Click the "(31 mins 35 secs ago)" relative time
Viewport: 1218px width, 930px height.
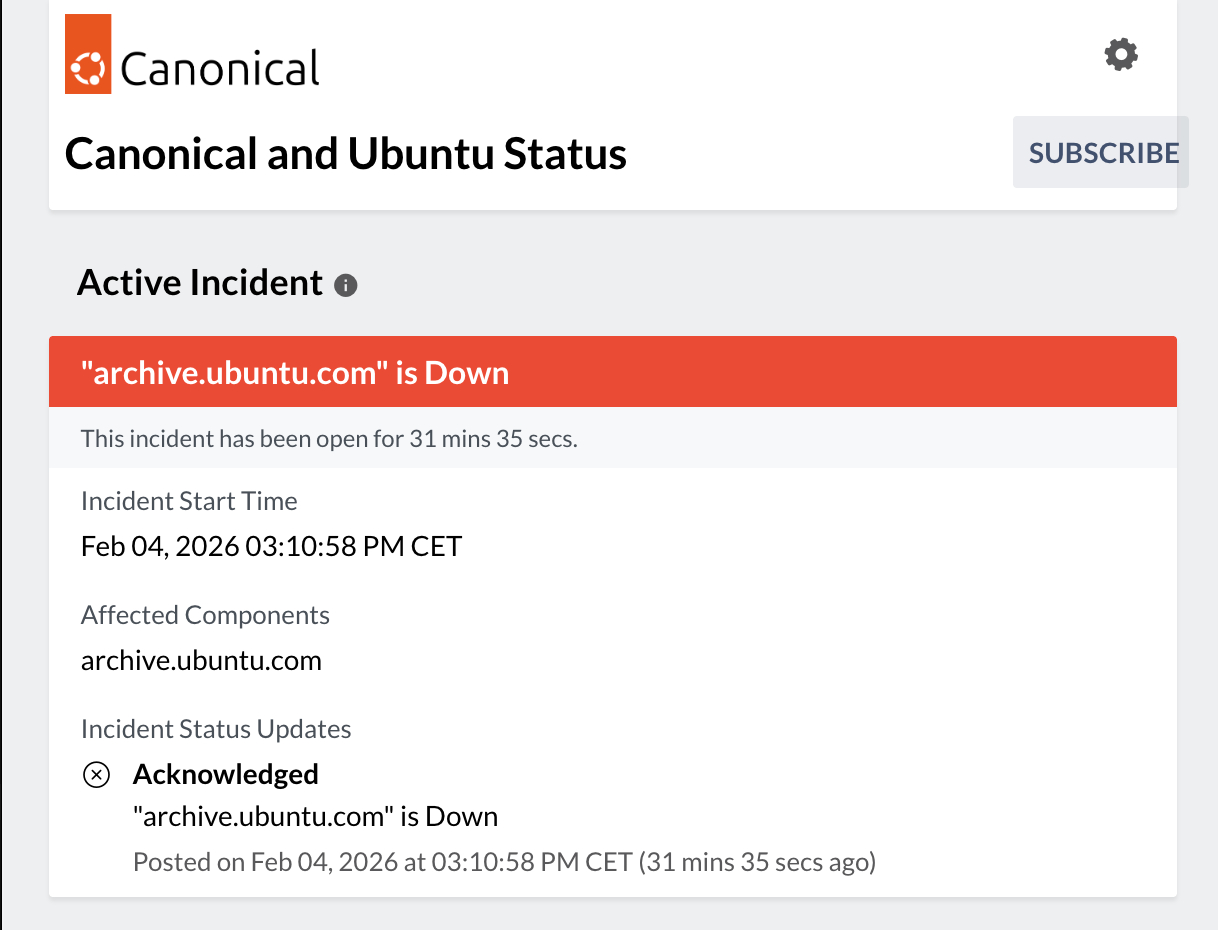pyautogui.click(x=757, y=861)
